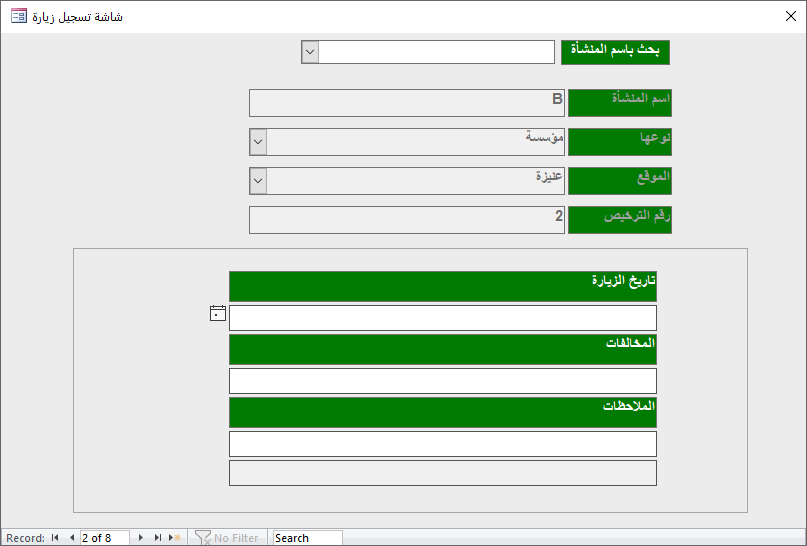Open the date picker calendar icon
The height and width of the screenshot is (546, 807).
pyautogui.click(x=218, y=313)
